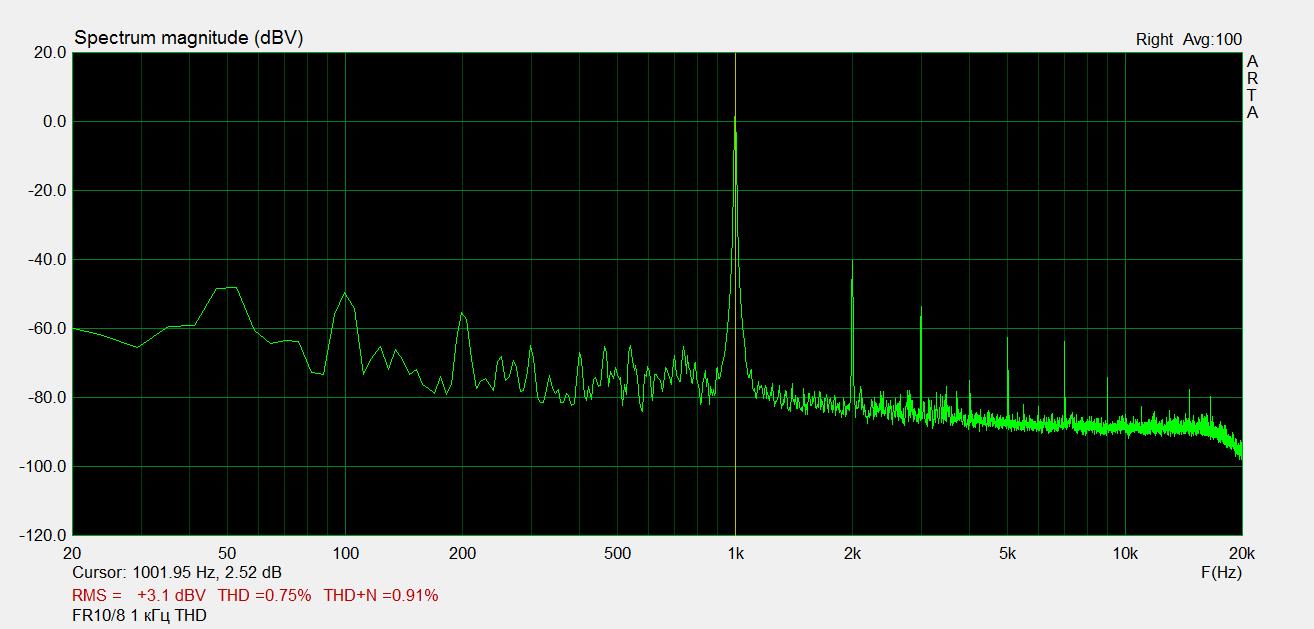This screenshot has height=629, width=1314.
Task: Click the '-20.0' y-axis label
Action: click(x=47, y=191)
